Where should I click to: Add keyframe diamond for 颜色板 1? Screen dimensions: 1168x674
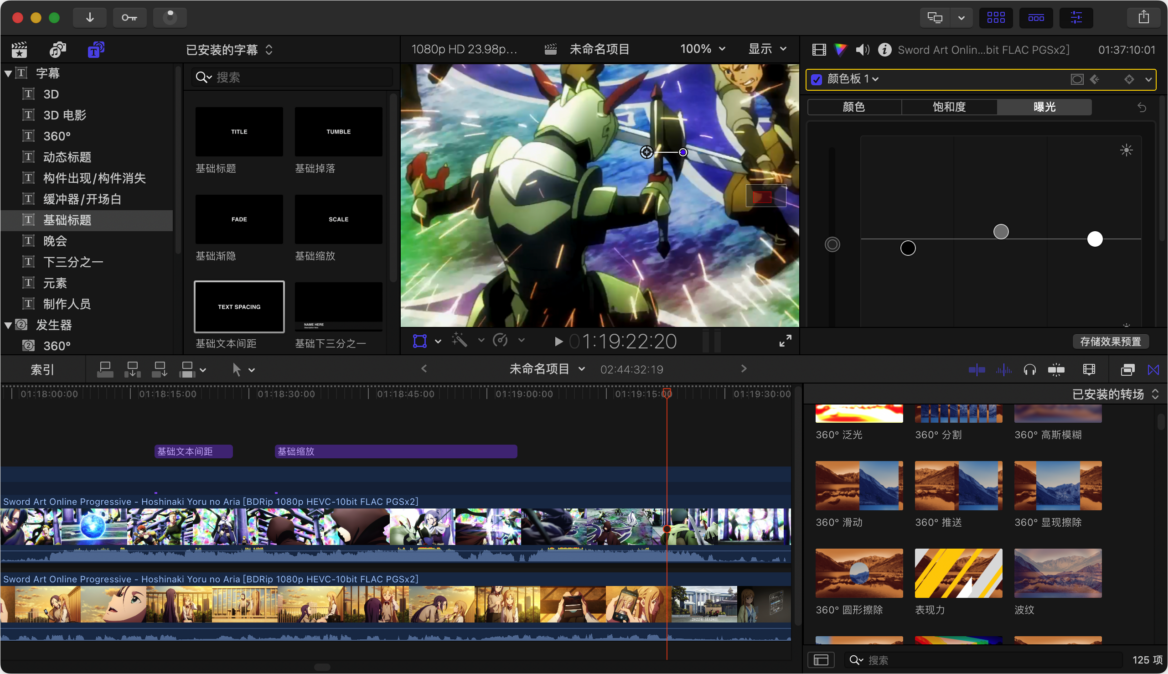(1129, 79)
